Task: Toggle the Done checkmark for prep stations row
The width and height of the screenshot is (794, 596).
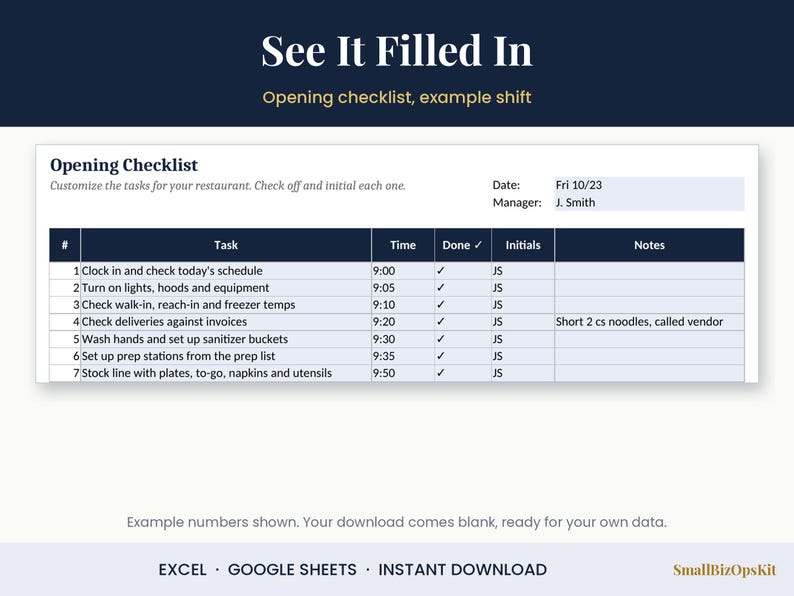Action: 462,356
